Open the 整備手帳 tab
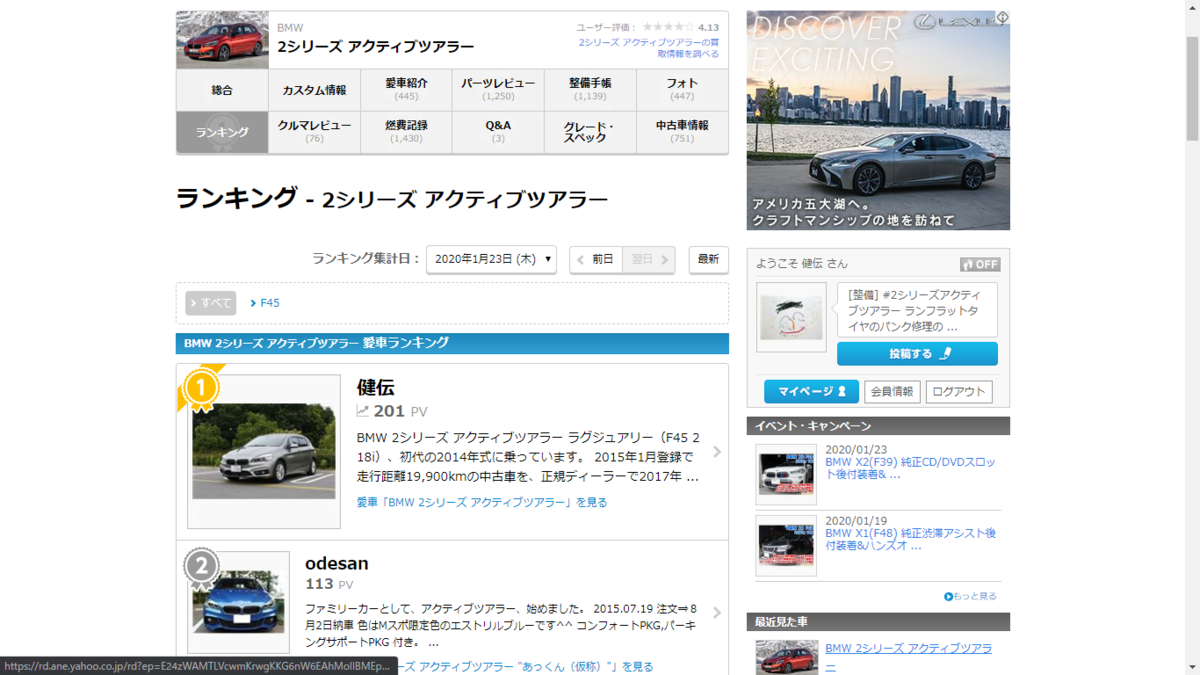Image resolution: width=1200 pixels, height=675 pixels. tap(590, 90)
